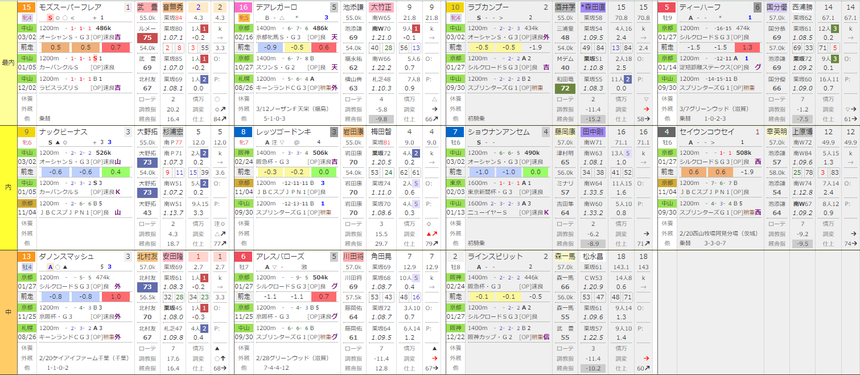The height and width of the screenshot is (375, 860).
Task: Click trainer 田中剛 highlighted header cell
Action: (592, 132)
